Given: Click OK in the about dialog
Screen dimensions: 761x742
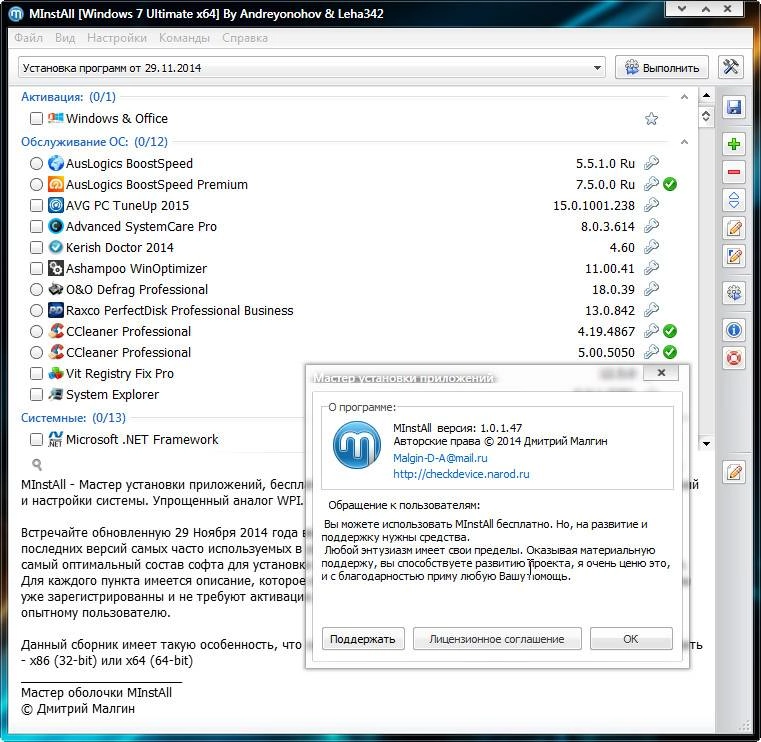Looking at the screenshot, I should click(x=631, y=639).
